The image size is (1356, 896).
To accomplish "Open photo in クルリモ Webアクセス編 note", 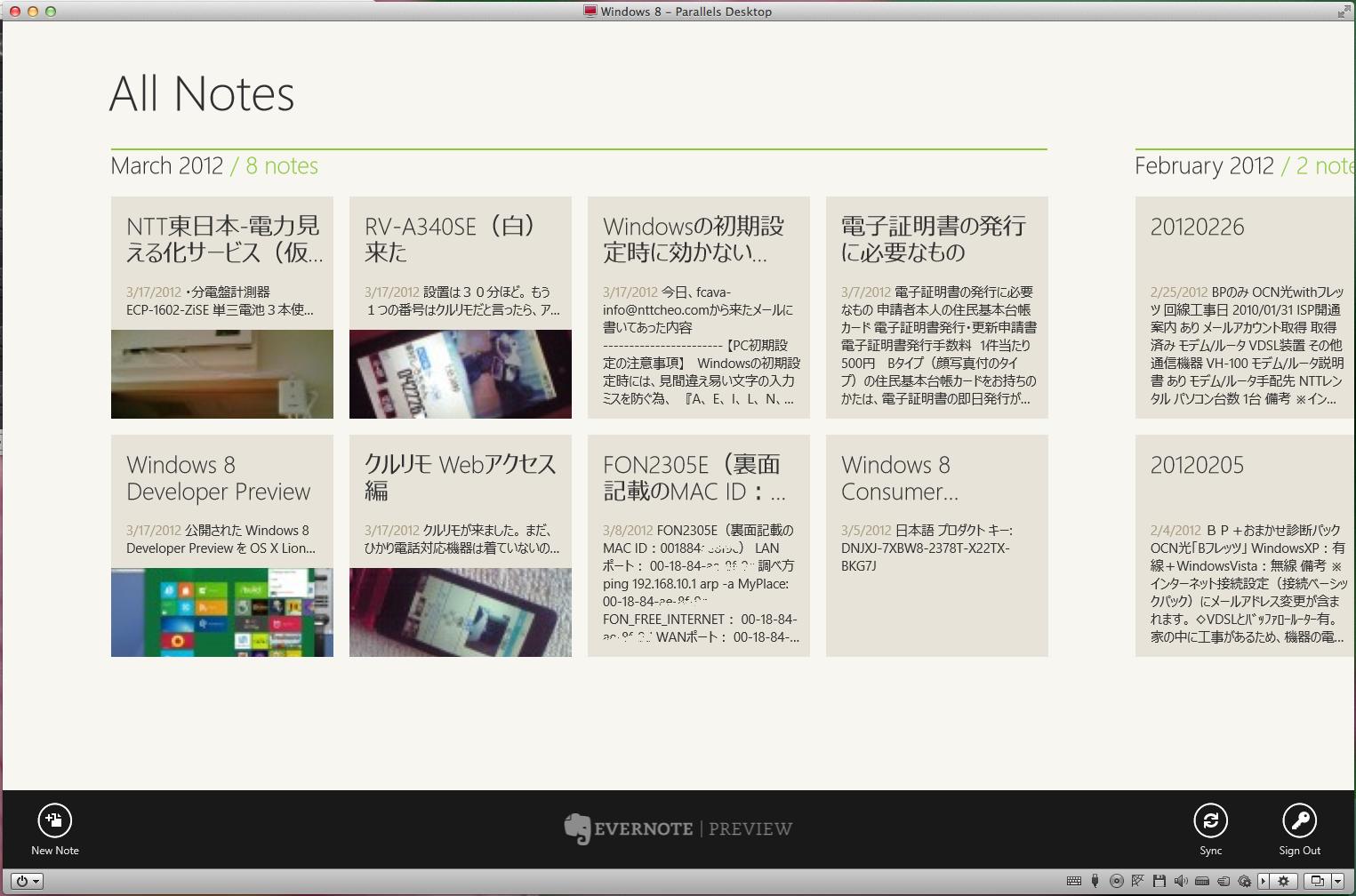I will pyautogui.click(x=461, y=612).
